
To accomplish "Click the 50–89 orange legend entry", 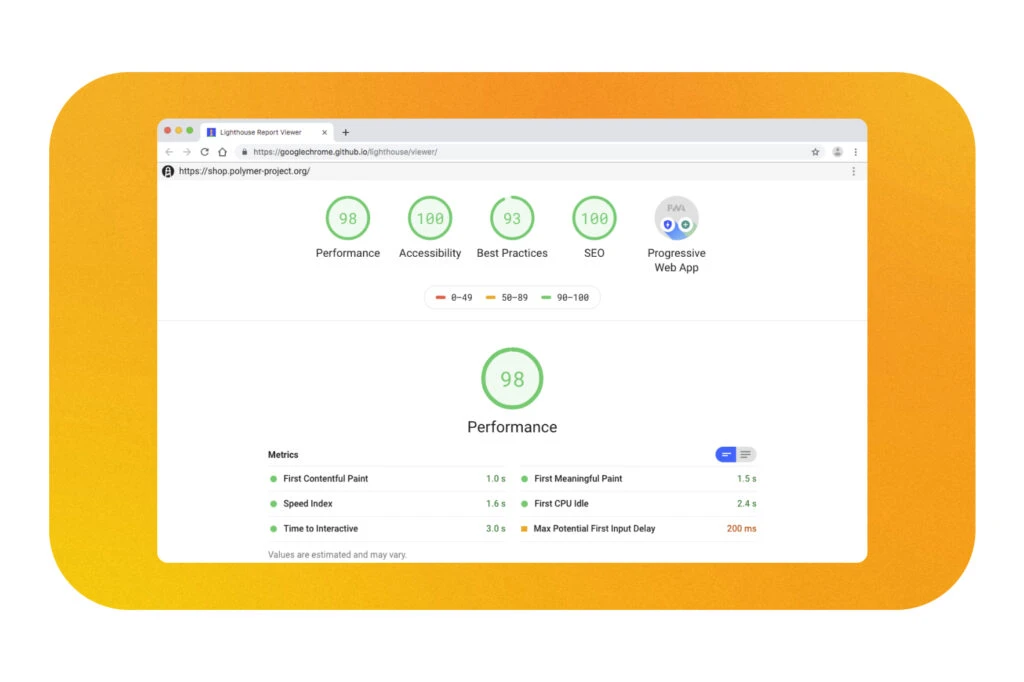I will pos(507,298).
